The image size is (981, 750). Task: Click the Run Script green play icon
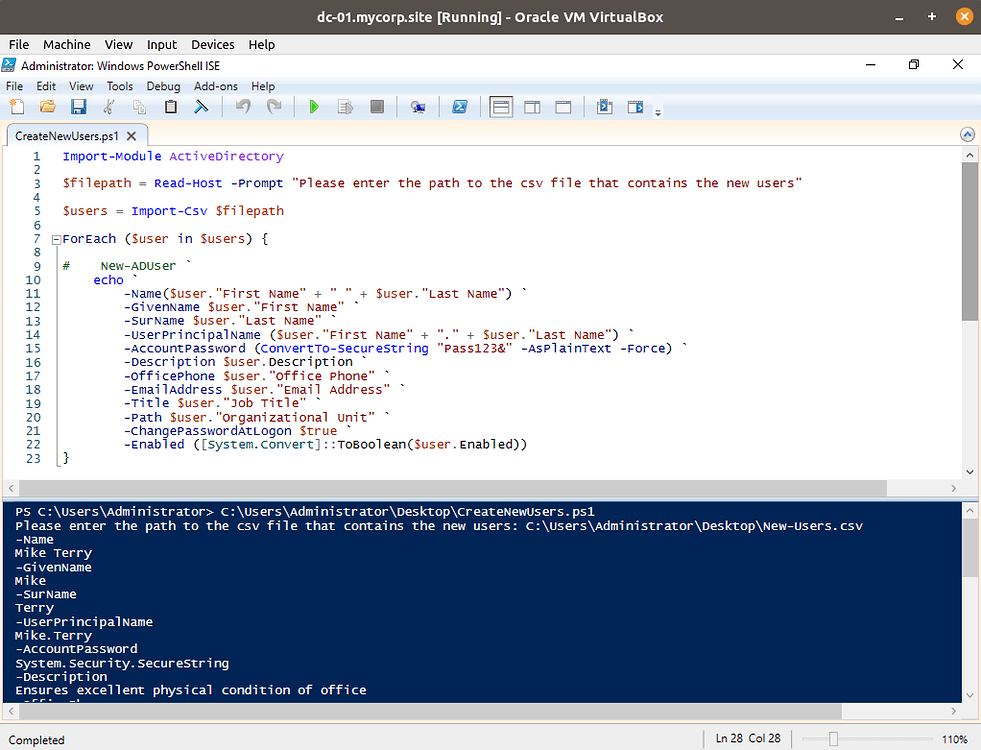pos(314,107)
